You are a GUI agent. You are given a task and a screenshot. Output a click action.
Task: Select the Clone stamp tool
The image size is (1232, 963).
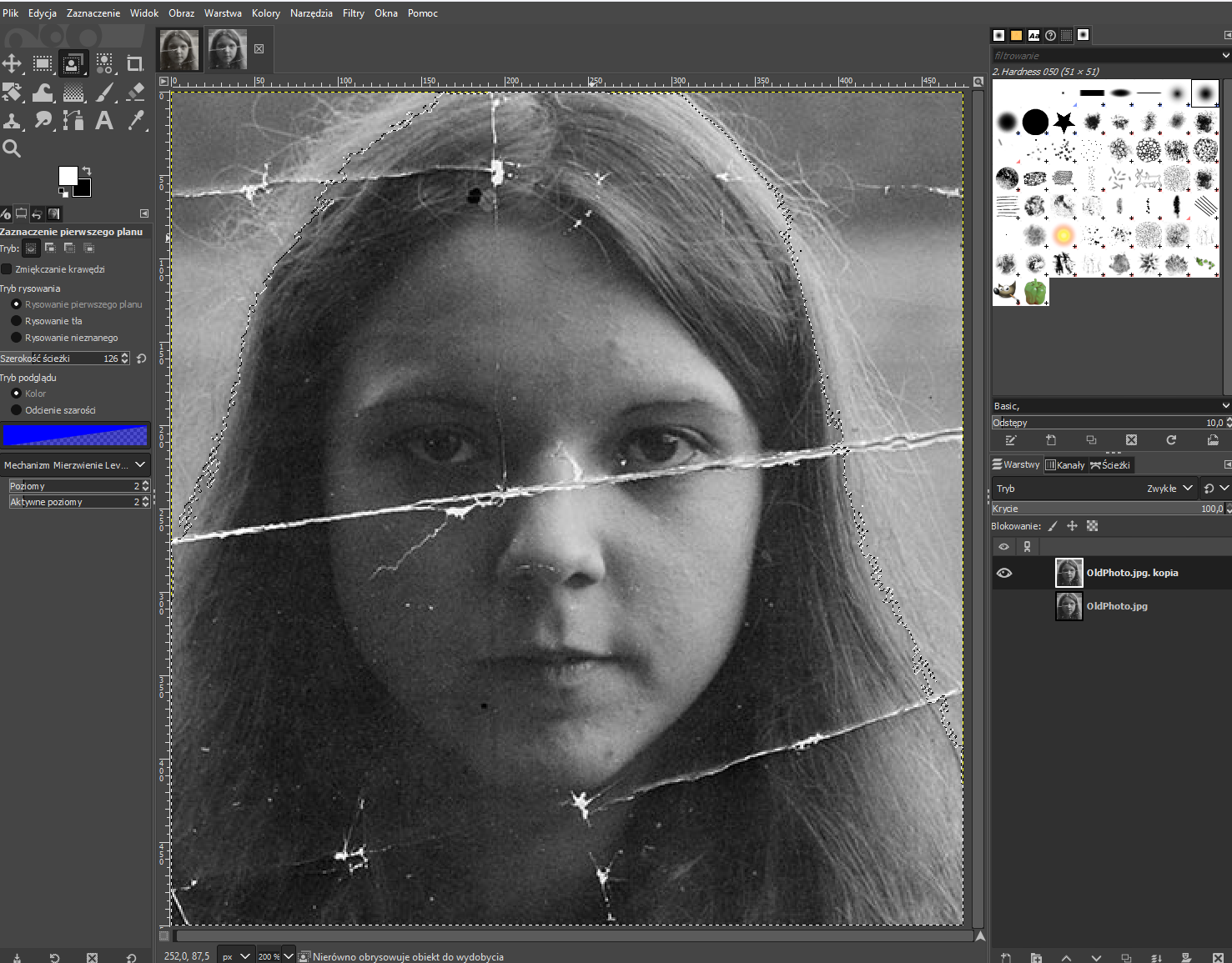(x=12, y=121)
